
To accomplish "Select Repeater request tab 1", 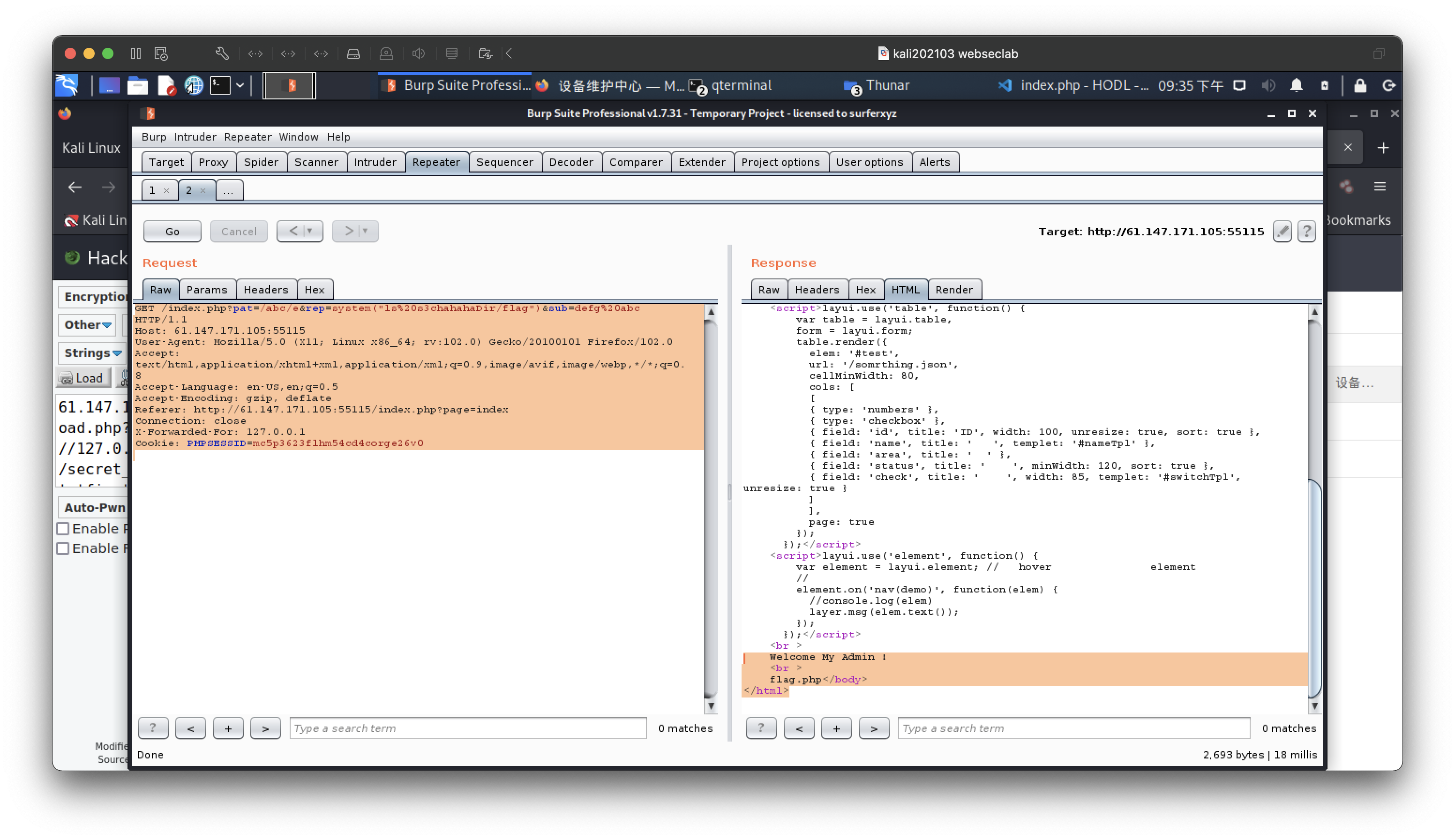I will [x=152, y=190].
